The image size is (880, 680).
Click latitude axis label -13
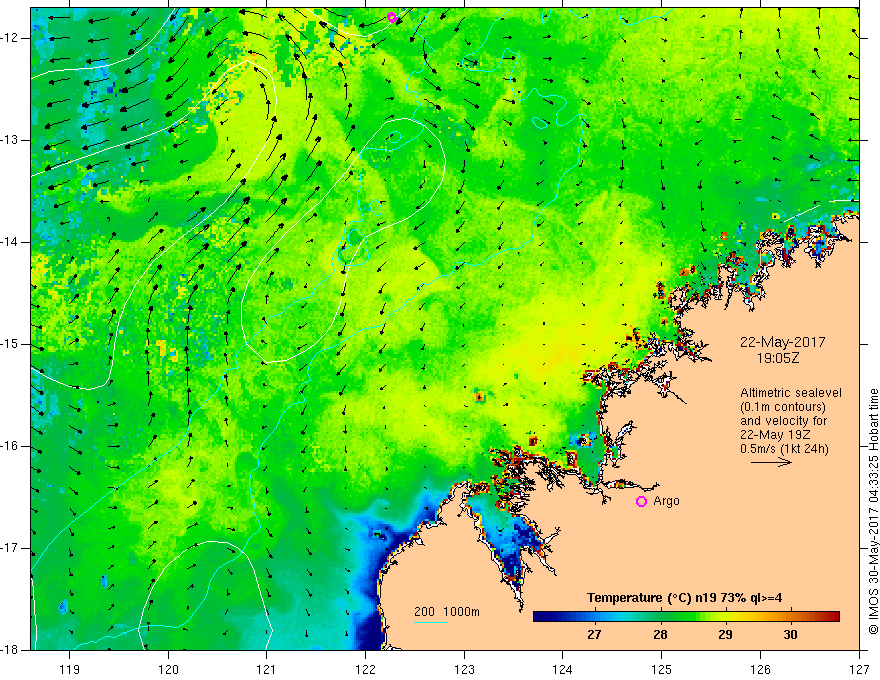(11, 140)
